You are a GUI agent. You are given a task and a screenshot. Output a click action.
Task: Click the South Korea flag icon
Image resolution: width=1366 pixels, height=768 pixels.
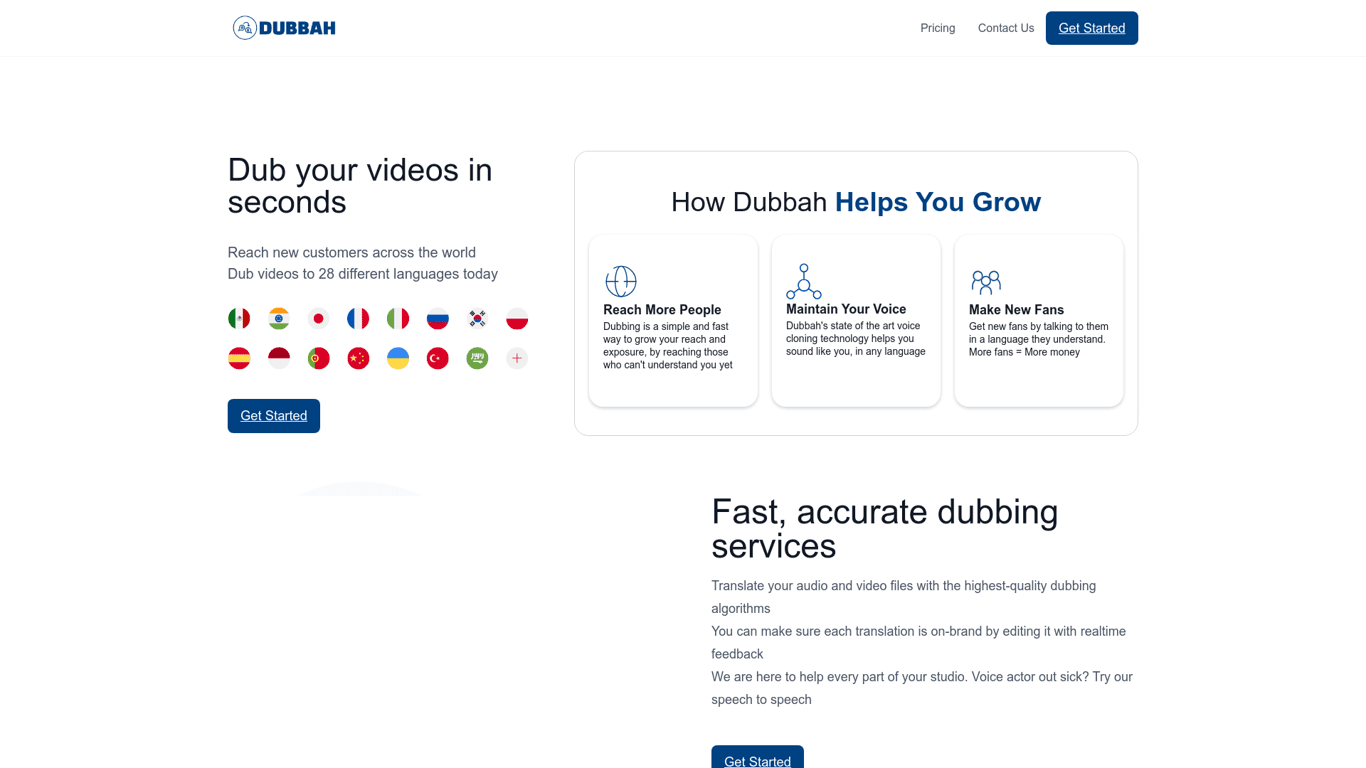point(477,318)
